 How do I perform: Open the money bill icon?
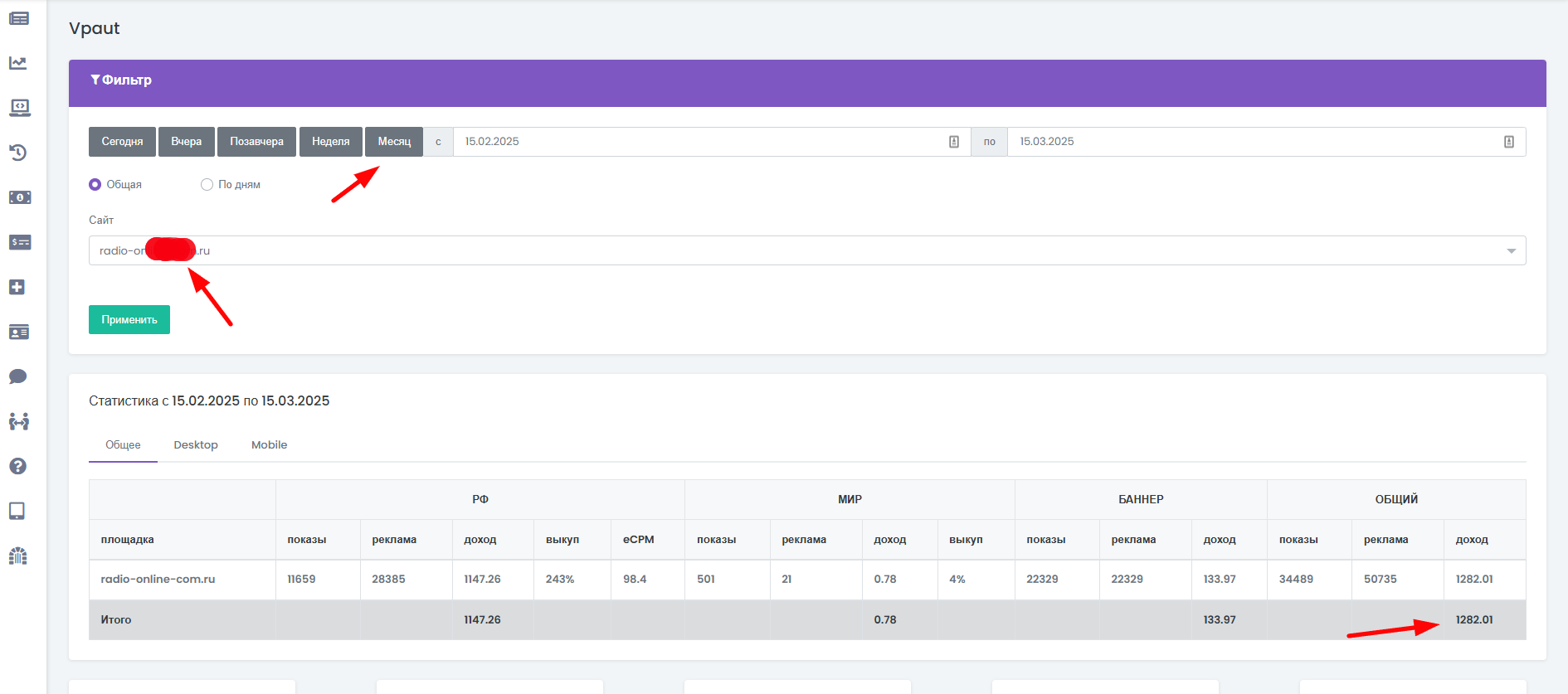[19, 197]
